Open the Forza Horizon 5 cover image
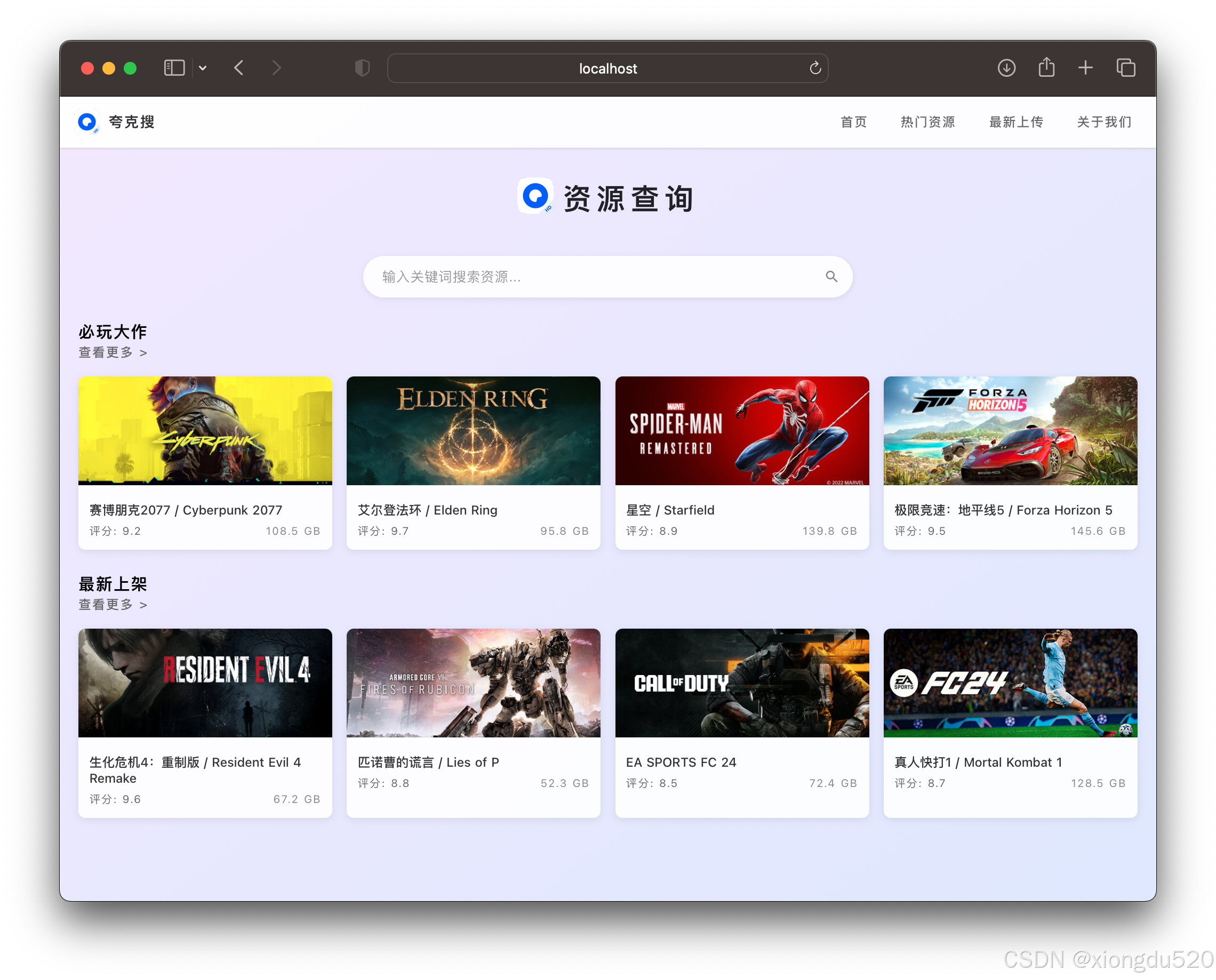The image size is (1216, 980). tap(1010, 431)
